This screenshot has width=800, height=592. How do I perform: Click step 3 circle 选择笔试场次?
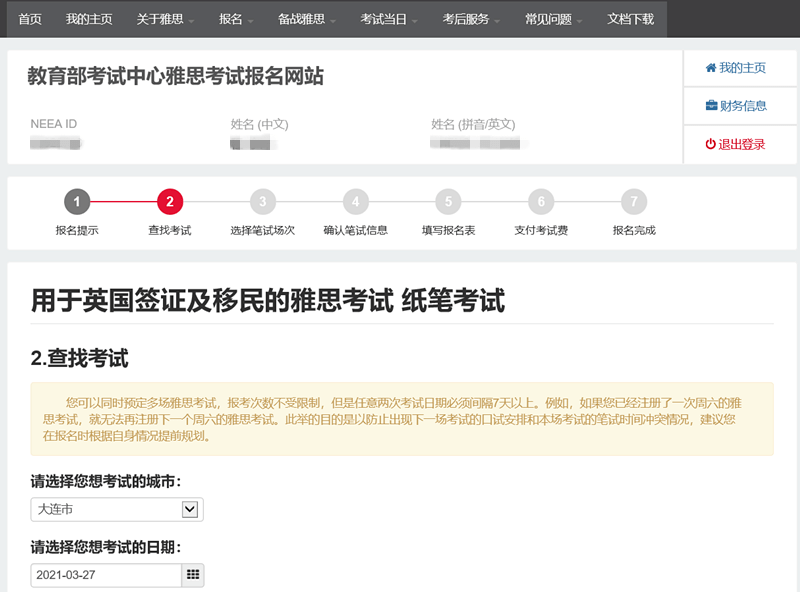pyautogui.click(x=263, y=202)
